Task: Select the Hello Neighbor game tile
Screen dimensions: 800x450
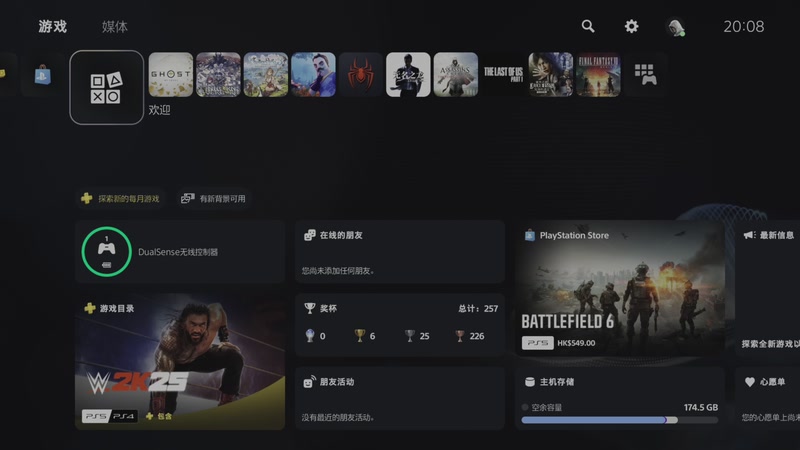Action: [313, 74]
